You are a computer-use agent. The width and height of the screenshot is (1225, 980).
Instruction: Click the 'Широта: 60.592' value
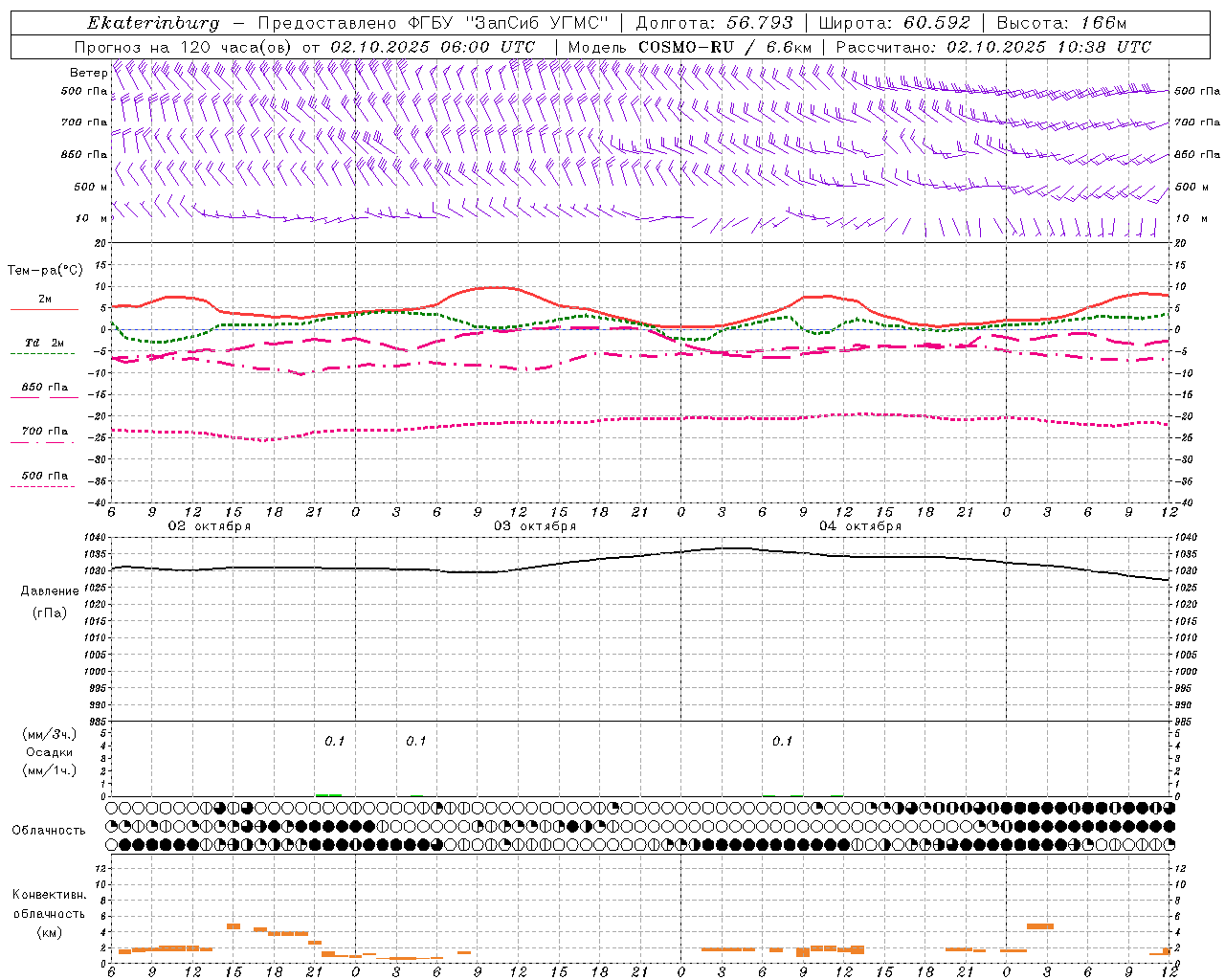click(895, 23)
